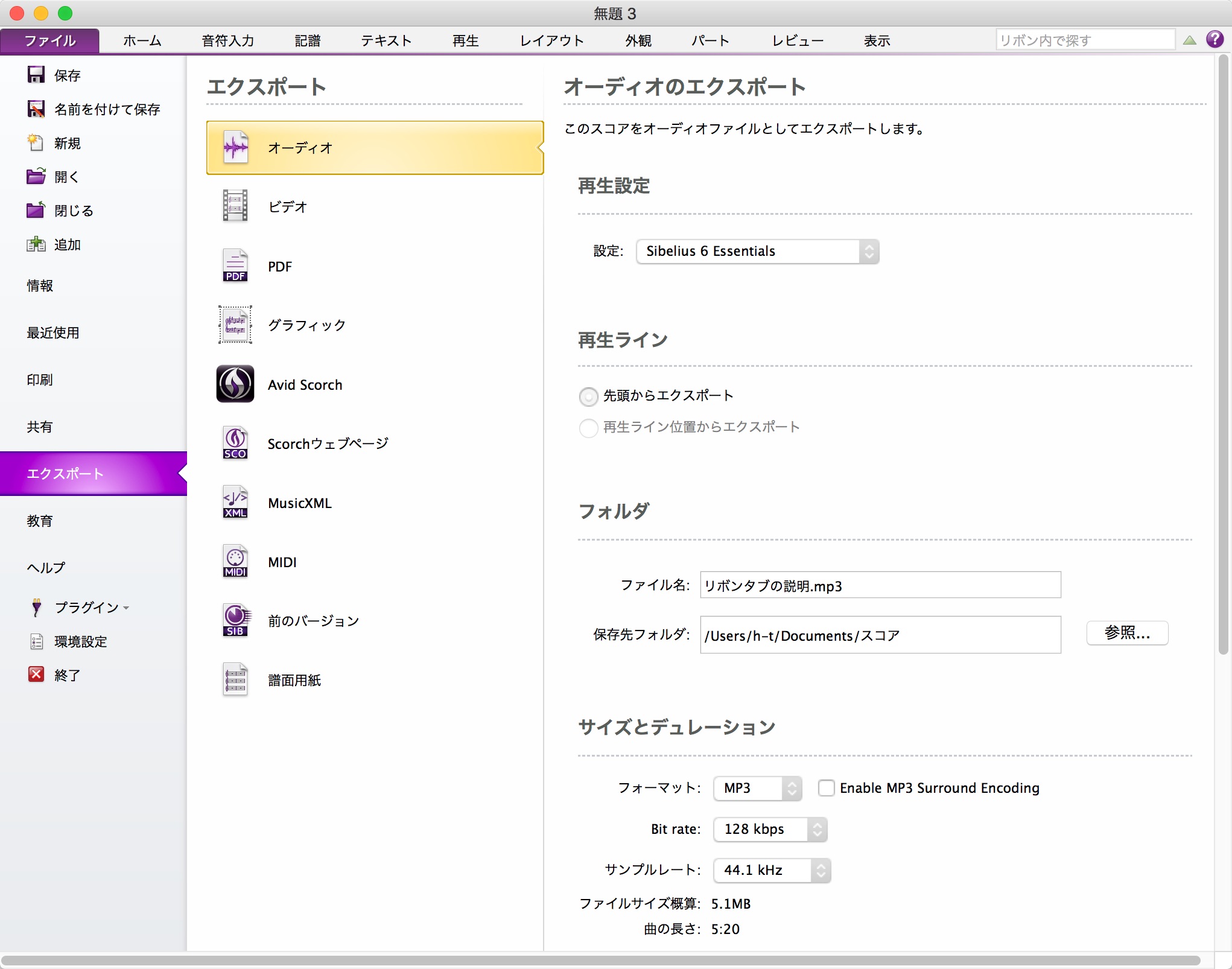Click the Plug-ins plug icon
Viewport: 1232px width, 969px height.
[x=36, y=607]
